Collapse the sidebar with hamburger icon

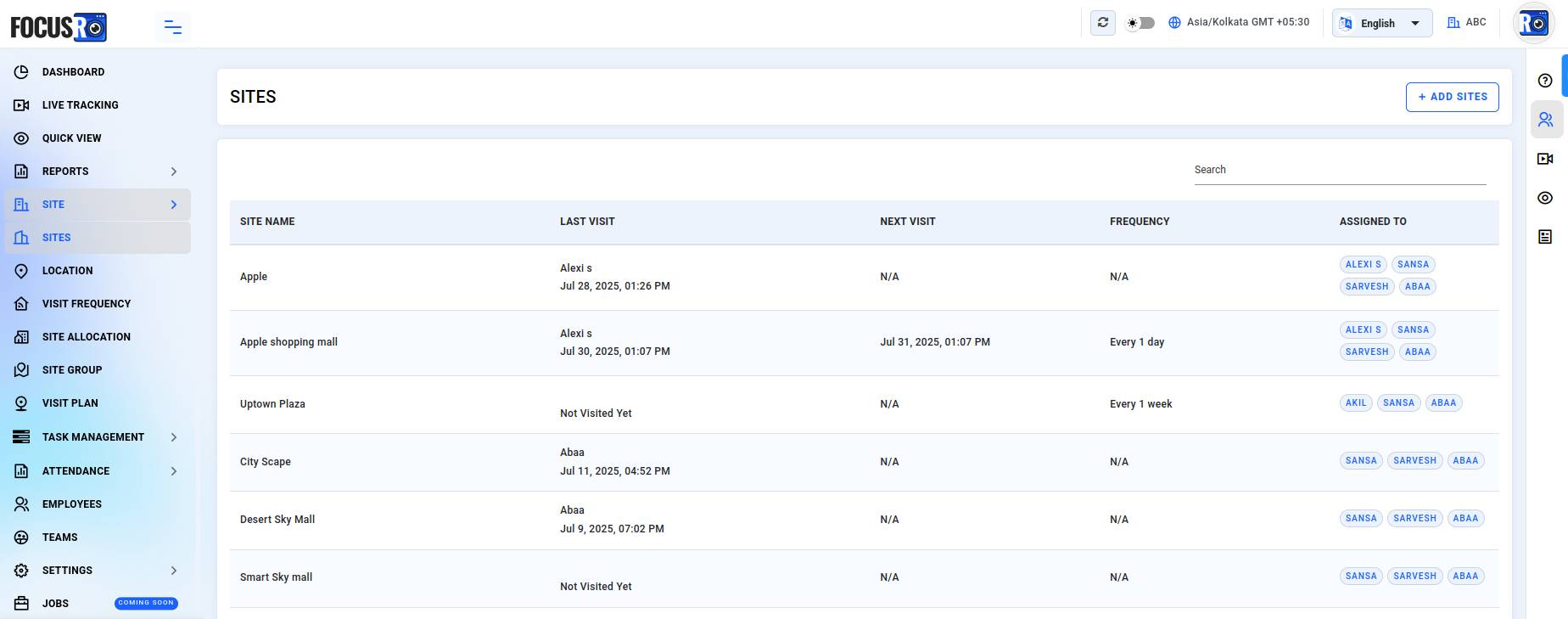173,27
